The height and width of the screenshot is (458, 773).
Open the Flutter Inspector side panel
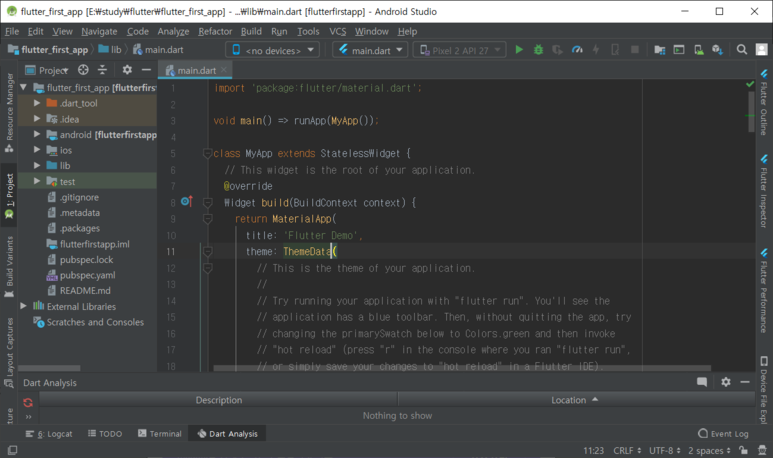pyautogui.click(x=763, y=191)
